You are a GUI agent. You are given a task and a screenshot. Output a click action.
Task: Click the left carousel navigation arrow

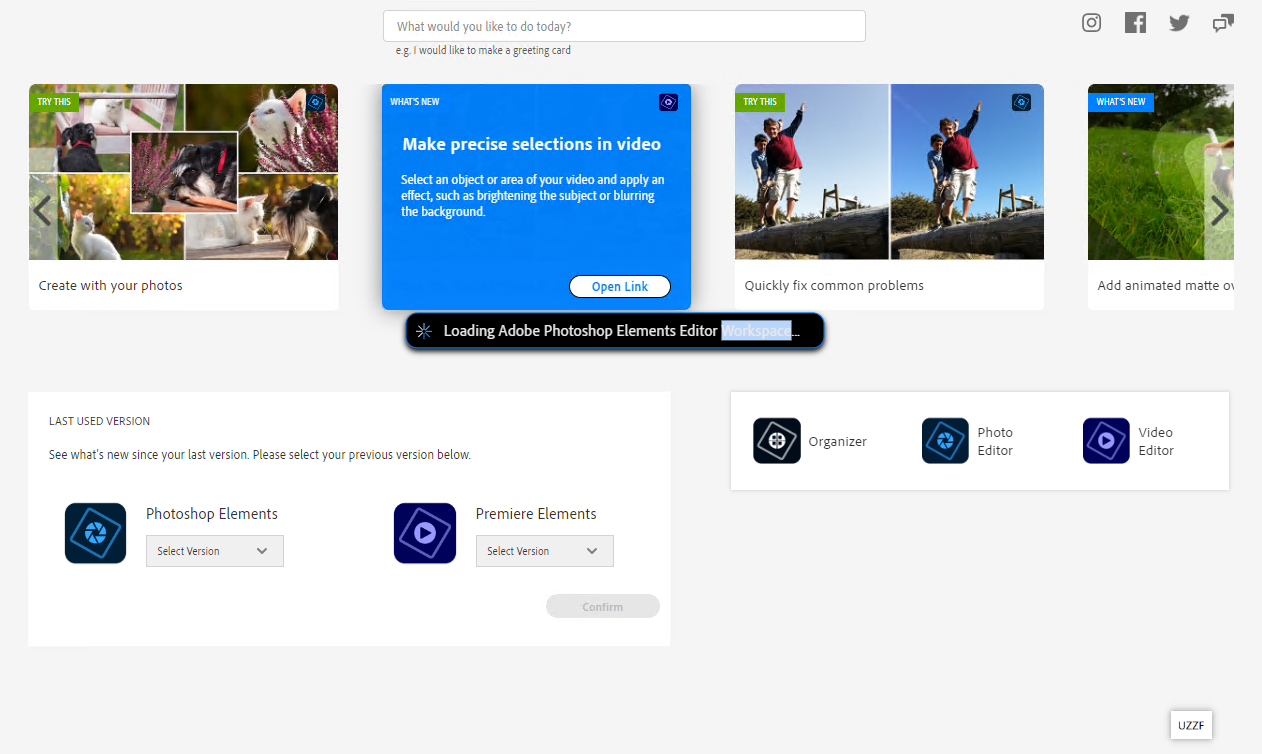click(42, 210)
